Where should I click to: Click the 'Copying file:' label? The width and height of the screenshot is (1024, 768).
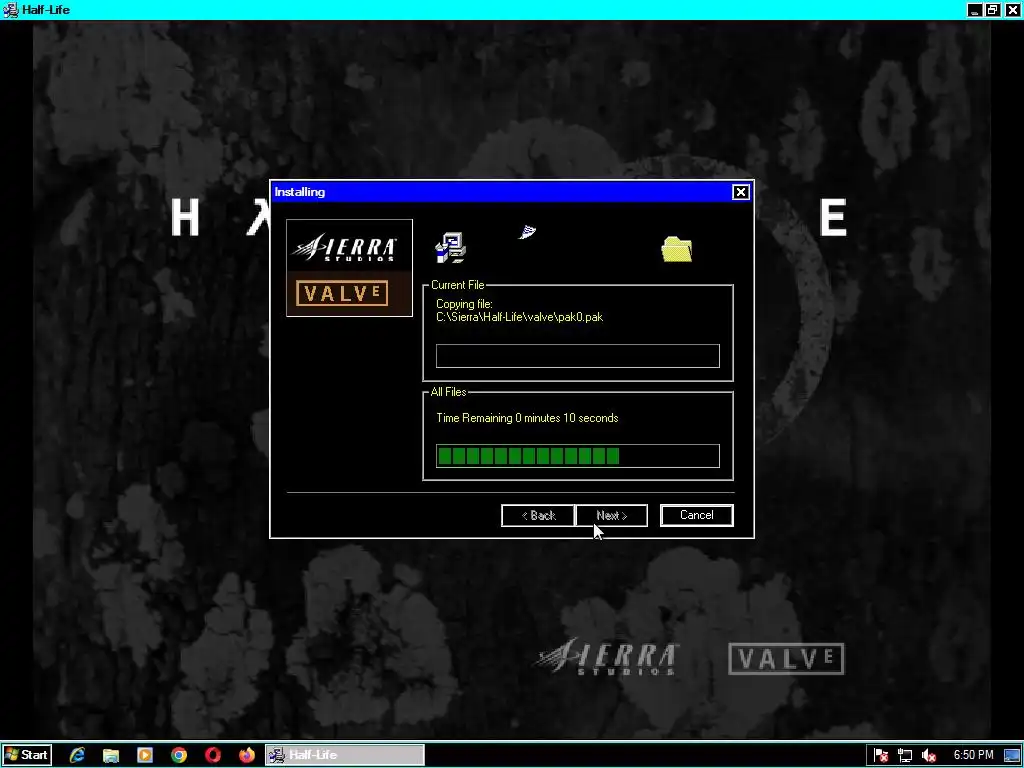click(464, 304)
